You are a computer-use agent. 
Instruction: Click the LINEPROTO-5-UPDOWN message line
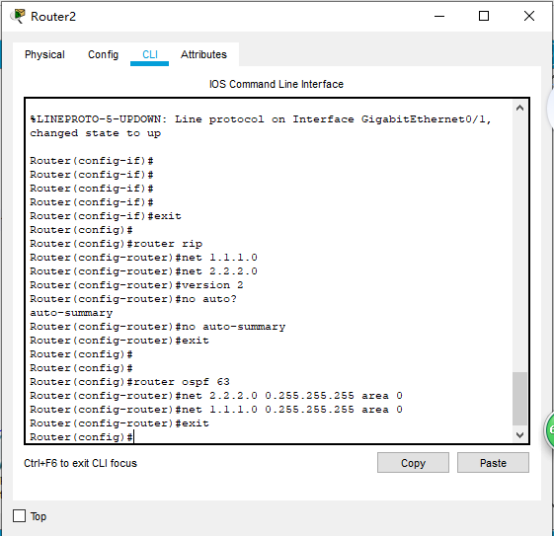pos(261,119)
